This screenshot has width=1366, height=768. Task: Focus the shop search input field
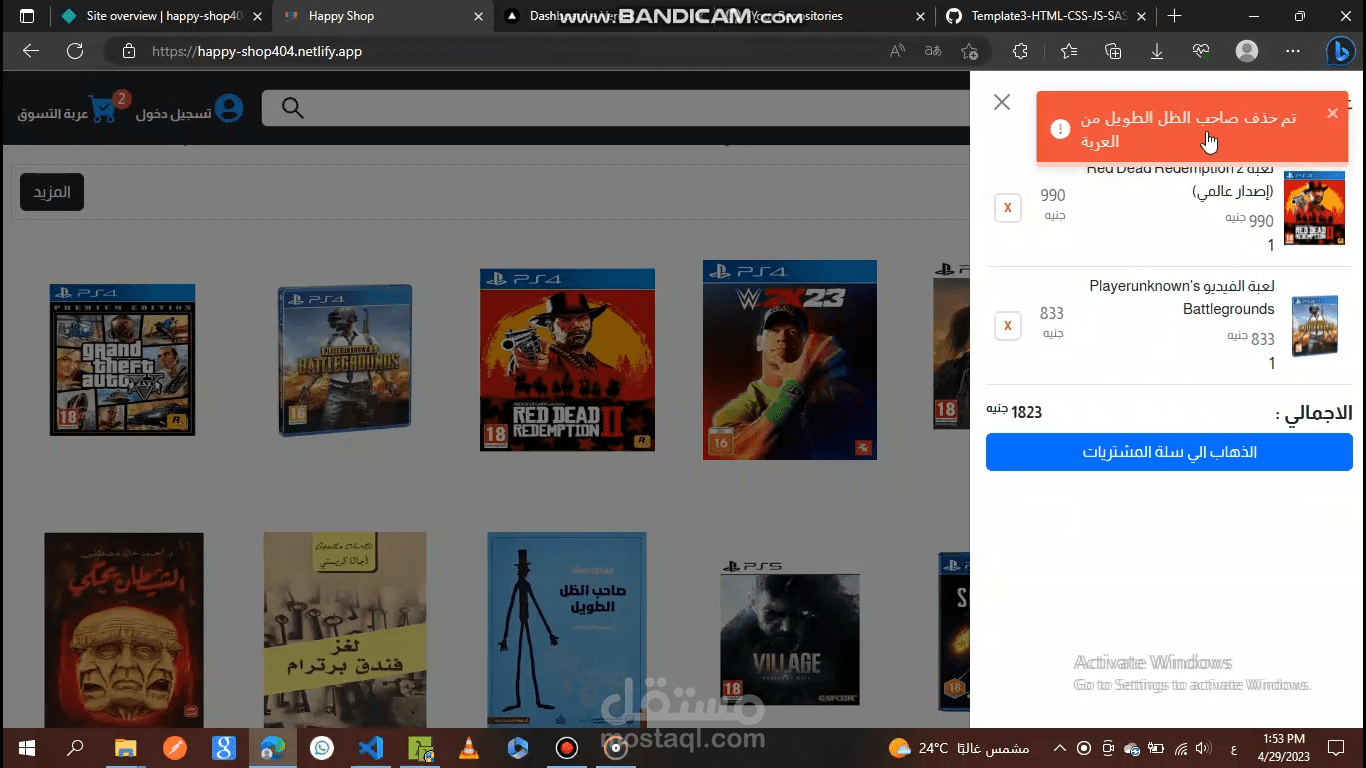tap(615, 108)
